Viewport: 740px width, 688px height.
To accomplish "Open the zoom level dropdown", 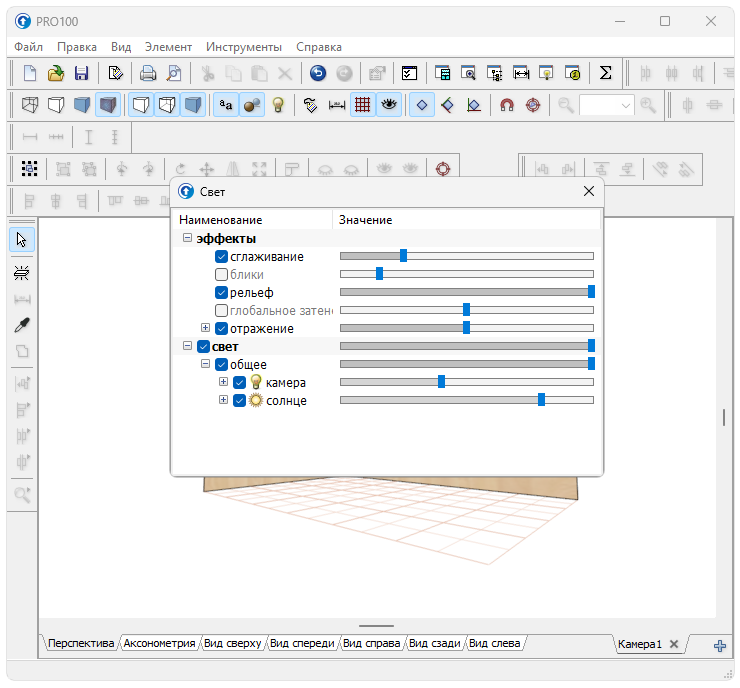I will tap(626, 105).
